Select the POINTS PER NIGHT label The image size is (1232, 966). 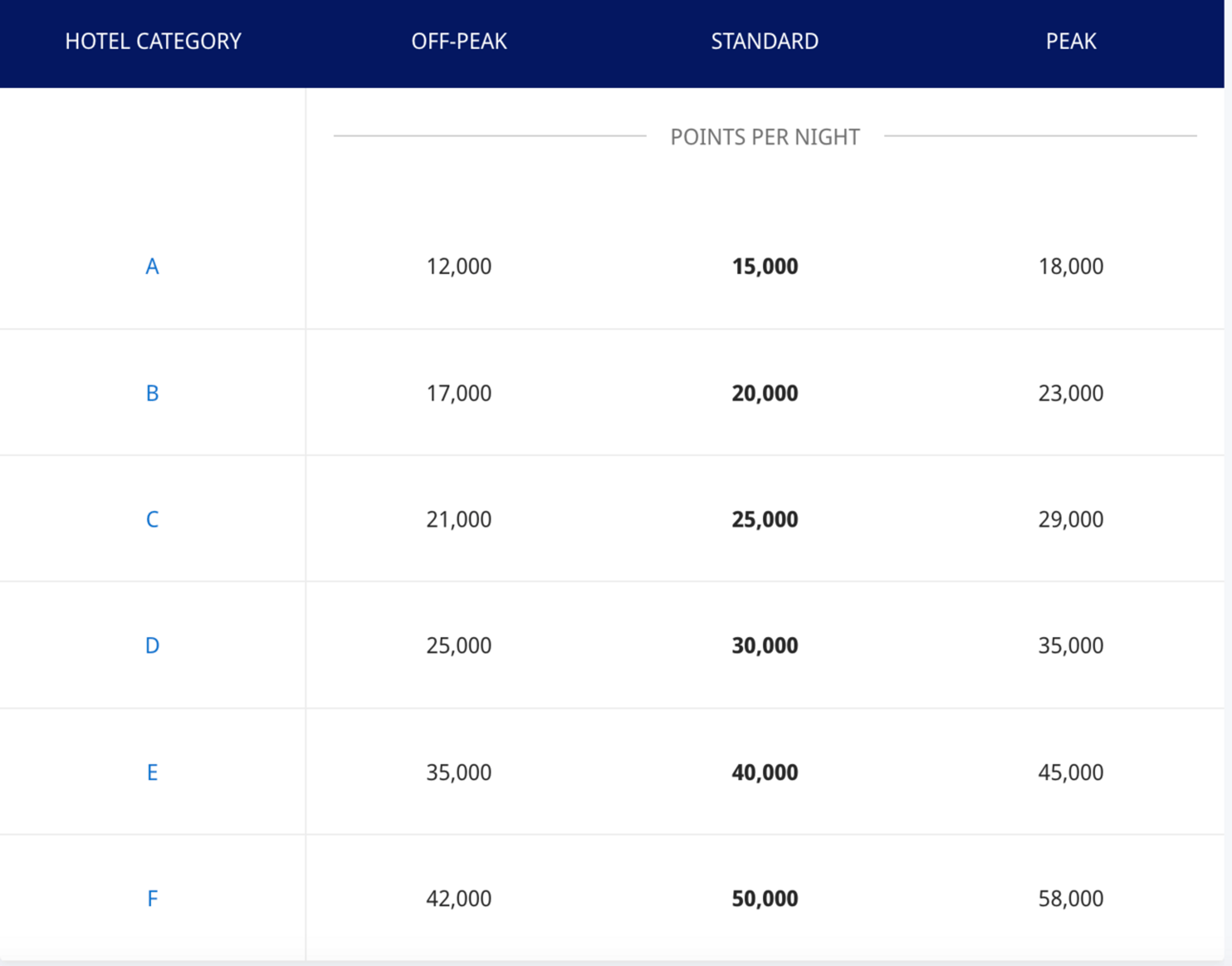[765, 137]
